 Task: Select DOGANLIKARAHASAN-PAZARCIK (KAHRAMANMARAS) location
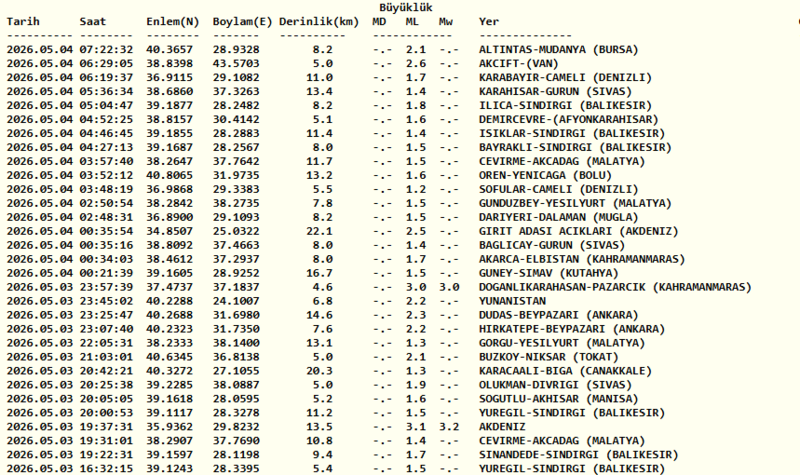pyautogui.click(x=615, y=287)
